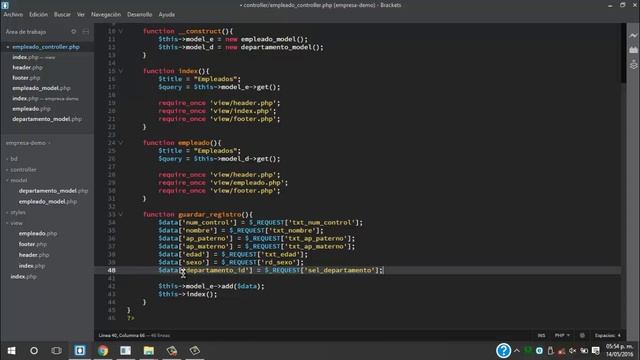Image resolution: width=640 pixels, height=360 pixels.
Task: Open the Navegación menu
Action: tap(106, 14)
